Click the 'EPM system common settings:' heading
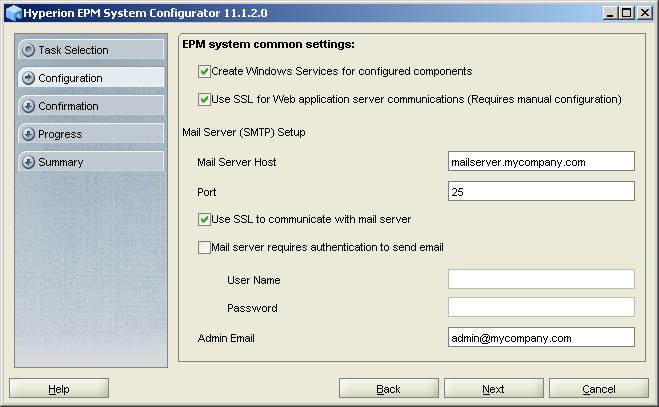Viewport: 659px width, 407px height. tap(269, 45)
